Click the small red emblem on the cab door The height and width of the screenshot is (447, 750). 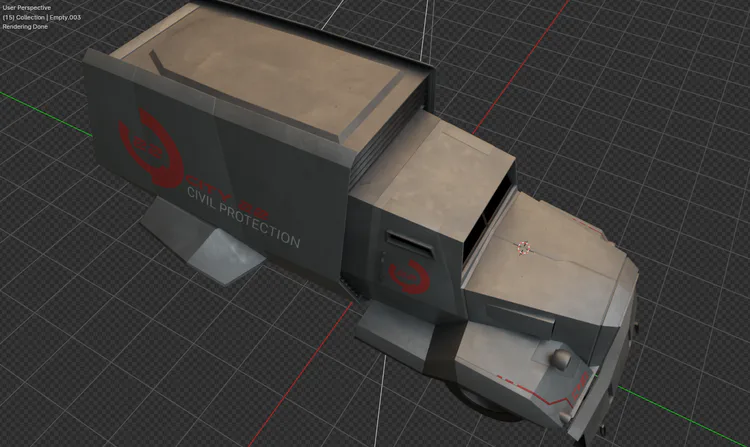pos(409,276)
